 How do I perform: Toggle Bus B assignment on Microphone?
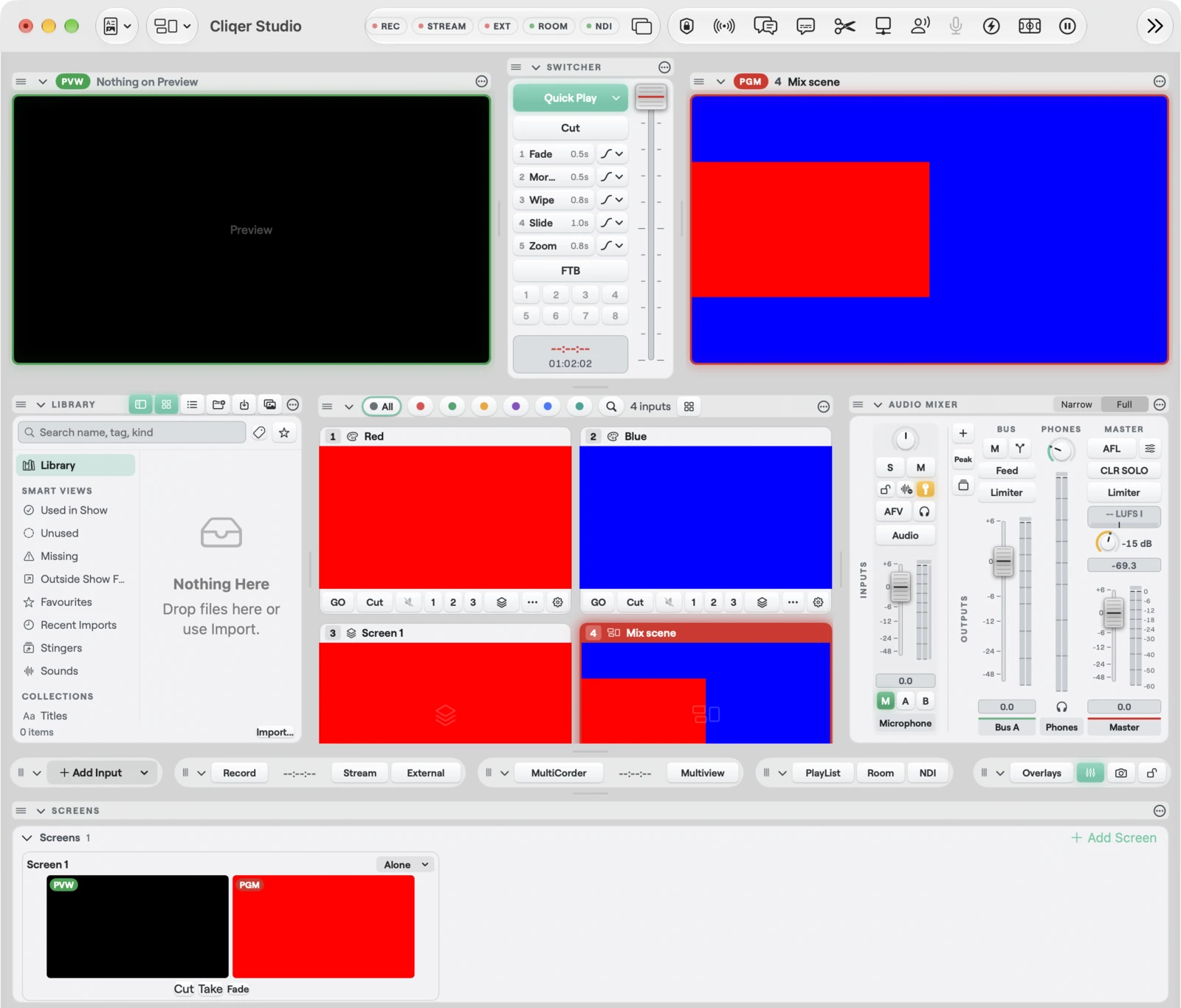926,701
